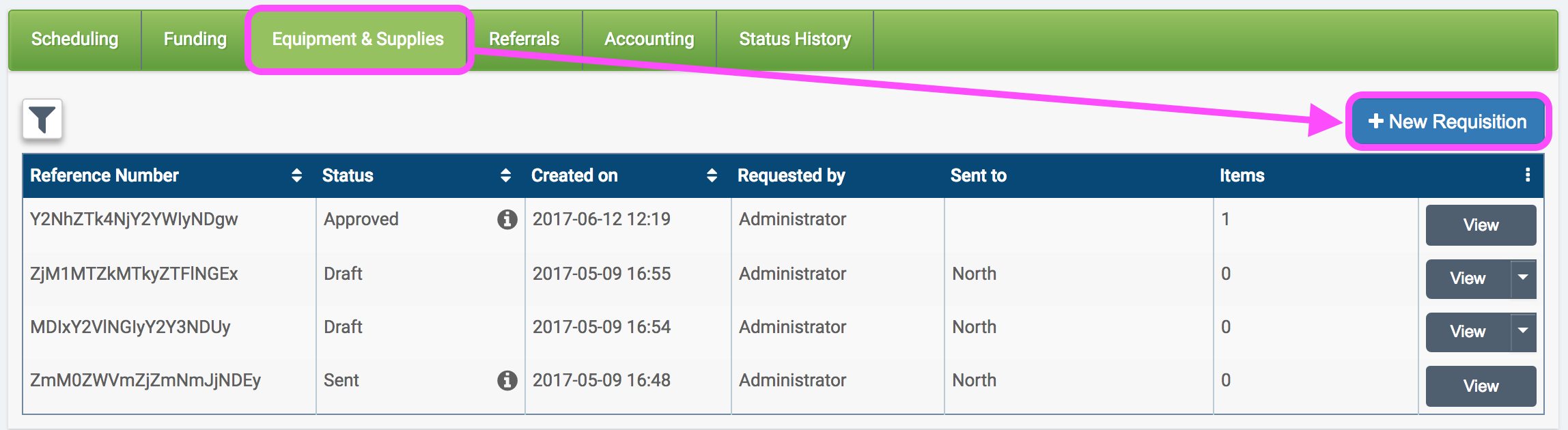
Task: Switch to the Scheduling tab
Action: coord(75,40)
